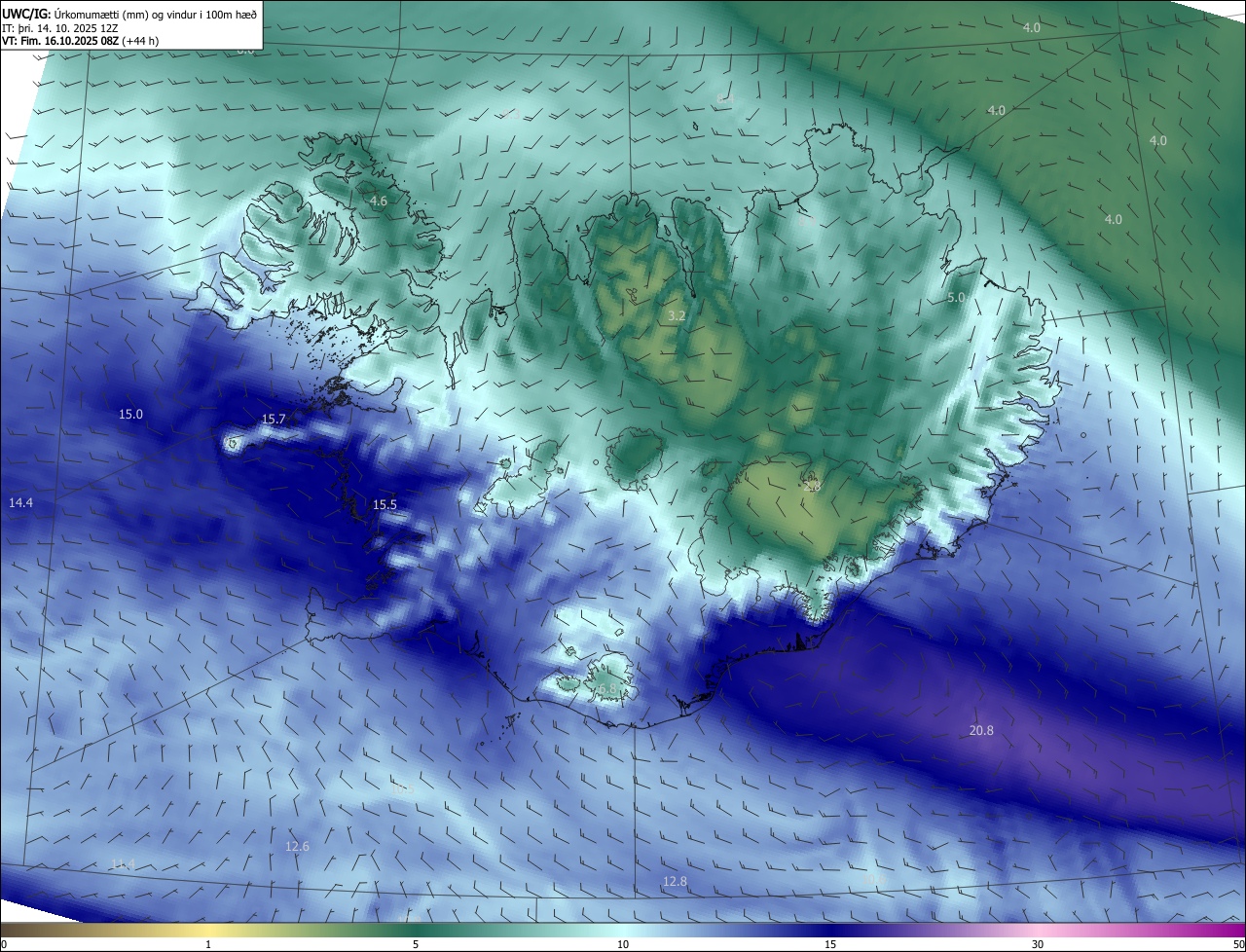The height and width of the screenshot is (952, 1246).
Task: Select the 15.7 value label on the map
Action: click(274, 419)
